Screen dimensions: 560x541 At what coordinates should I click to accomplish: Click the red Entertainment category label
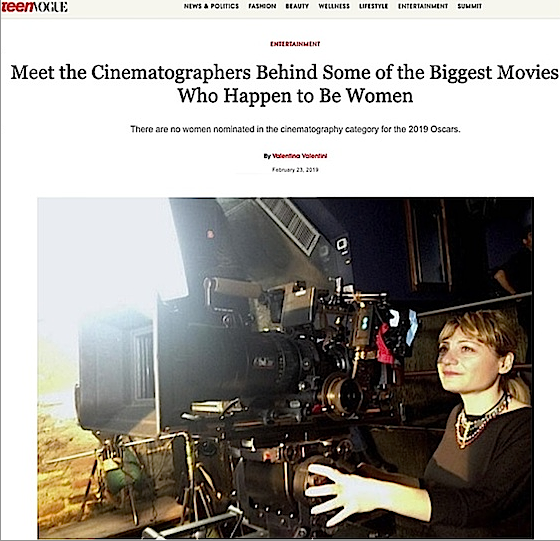click(295, 44)
